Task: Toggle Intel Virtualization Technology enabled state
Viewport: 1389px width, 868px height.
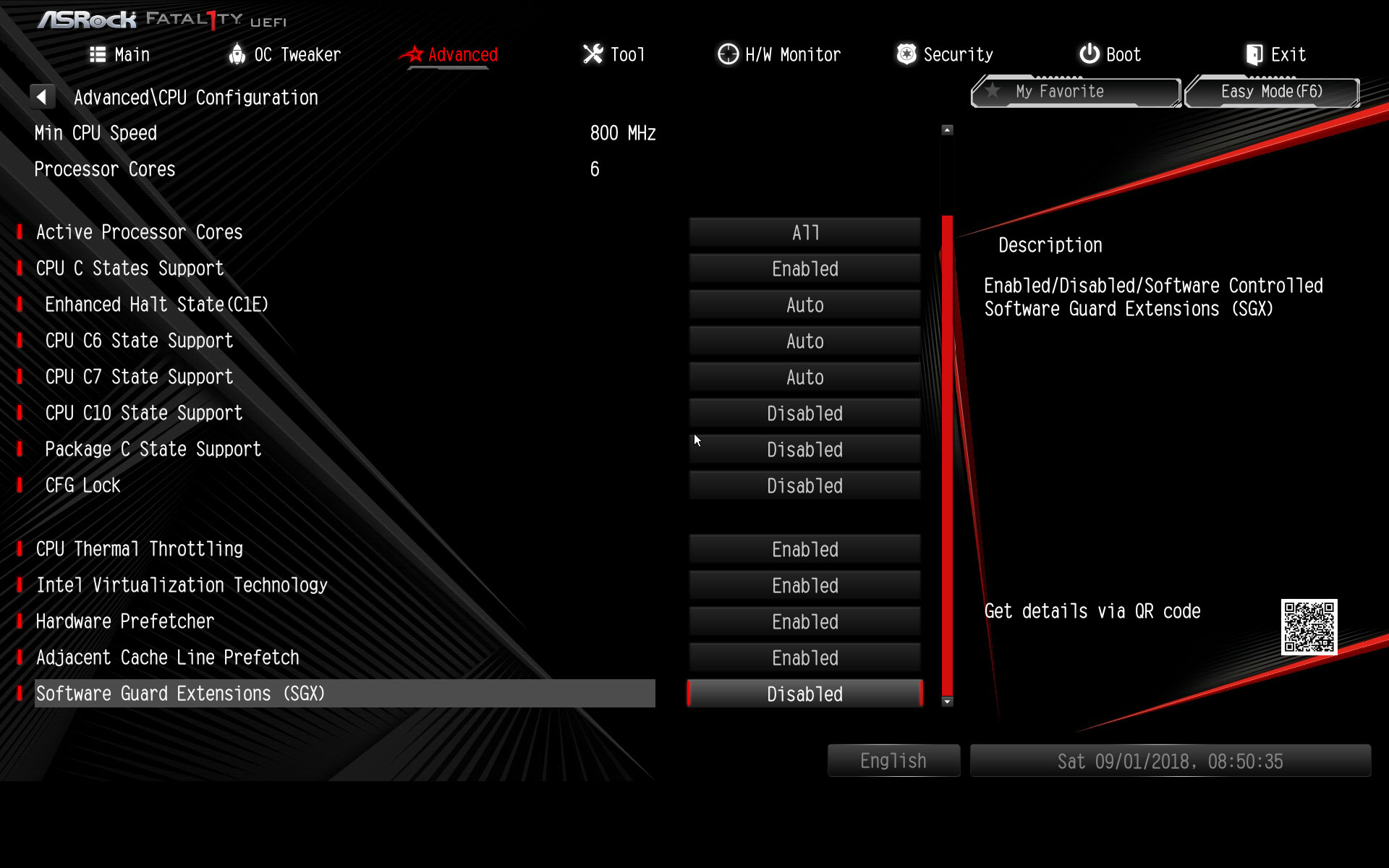Action: click(805, 585)
